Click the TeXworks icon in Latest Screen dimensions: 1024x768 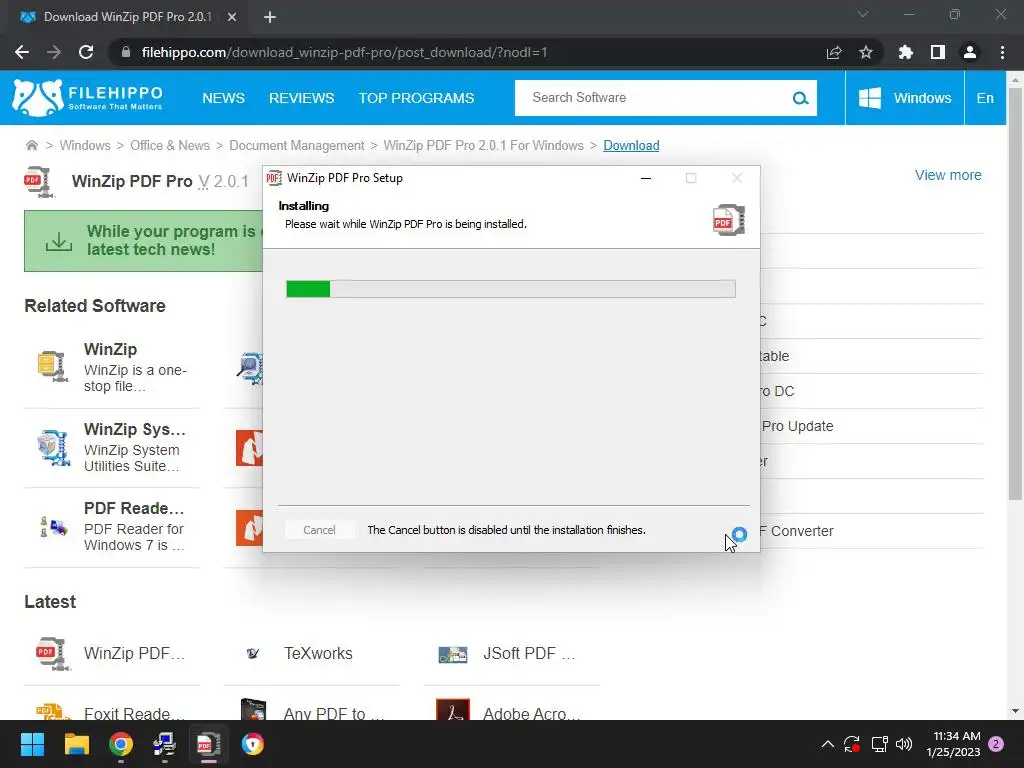point(253,653)
